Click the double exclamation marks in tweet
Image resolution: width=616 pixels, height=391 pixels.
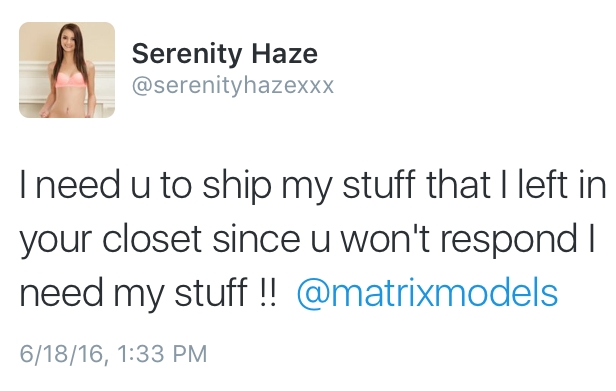point(268,292)
